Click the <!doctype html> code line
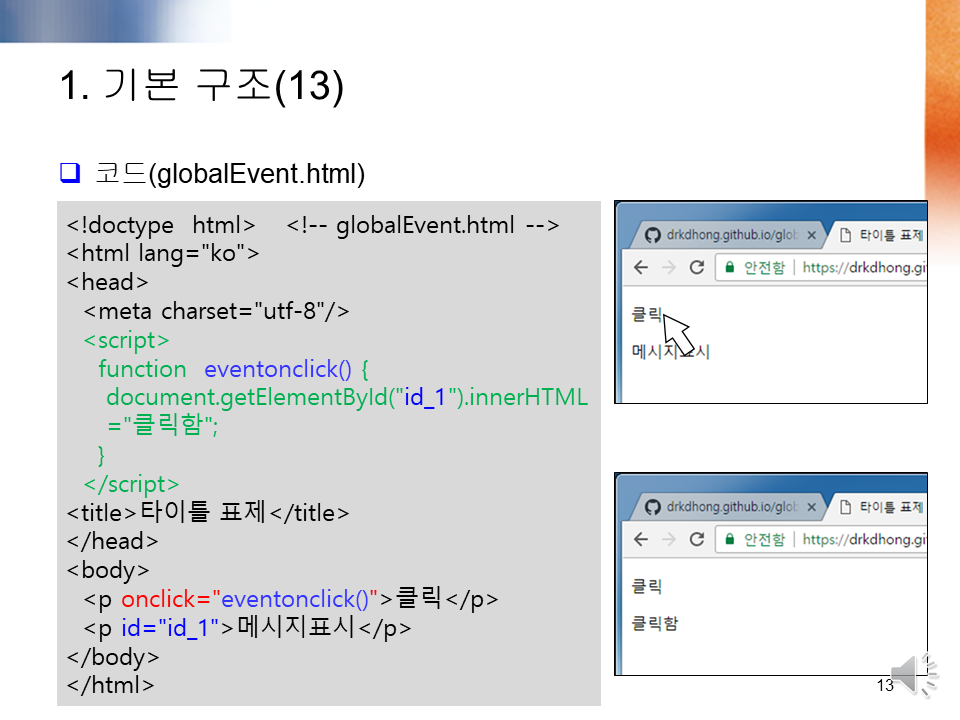The width and height of the screenshot is (960, 720). [x=161, y=225]
